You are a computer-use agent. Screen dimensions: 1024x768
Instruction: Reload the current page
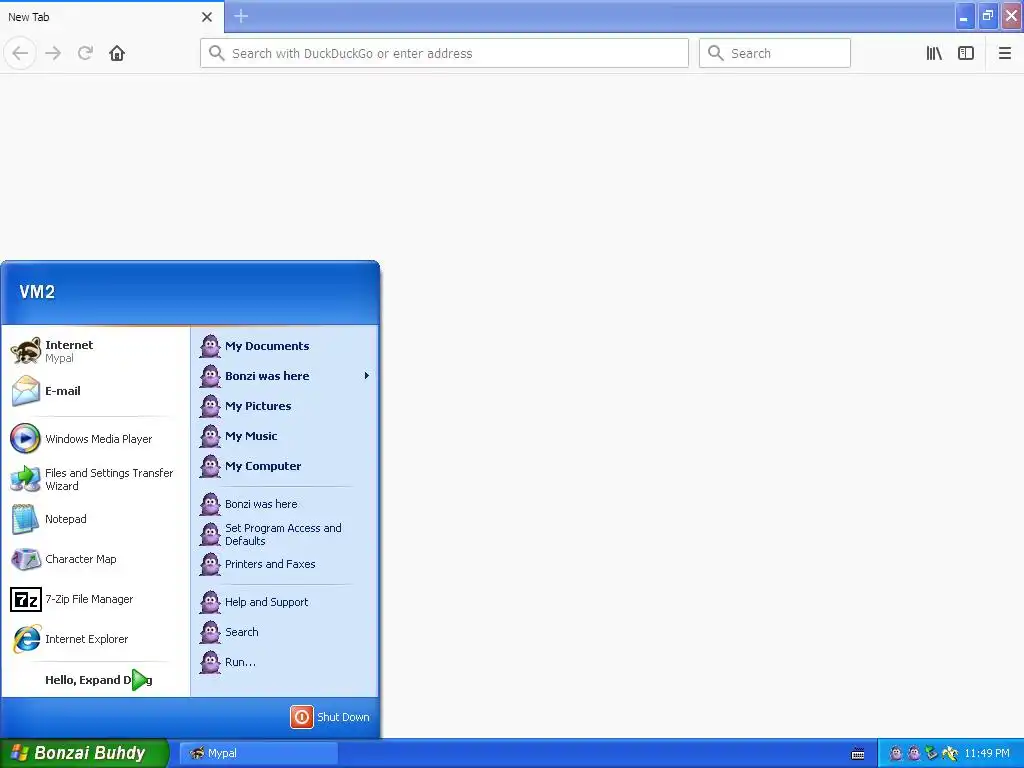tap(86, 53)
